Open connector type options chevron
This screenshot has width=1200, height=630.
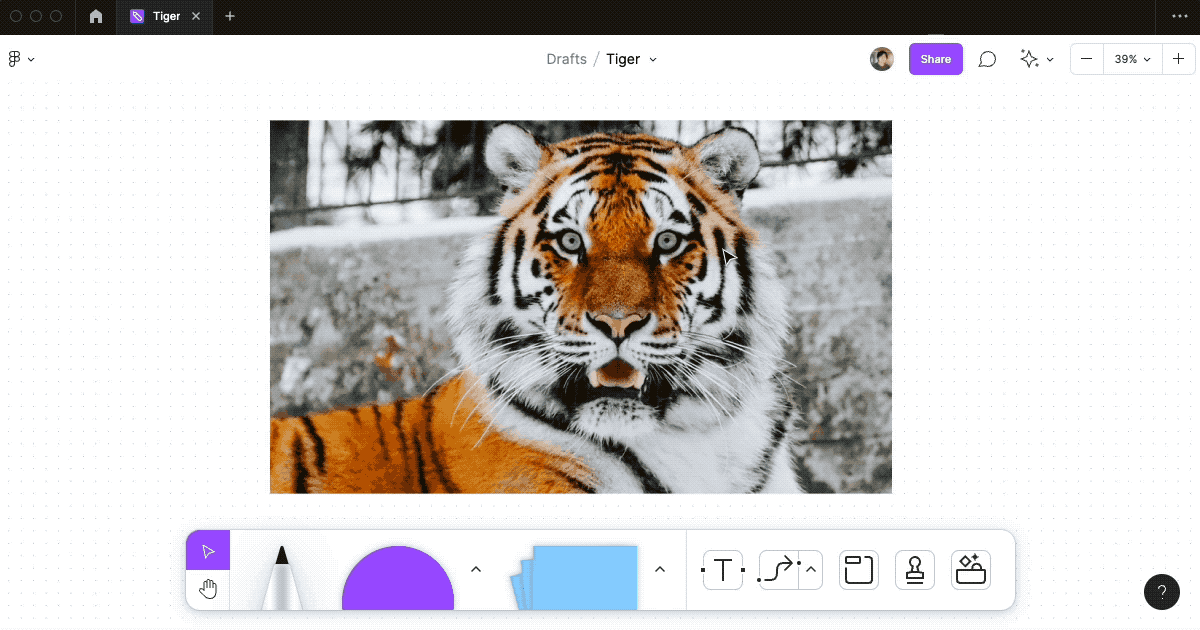click(x=811, y=570)
